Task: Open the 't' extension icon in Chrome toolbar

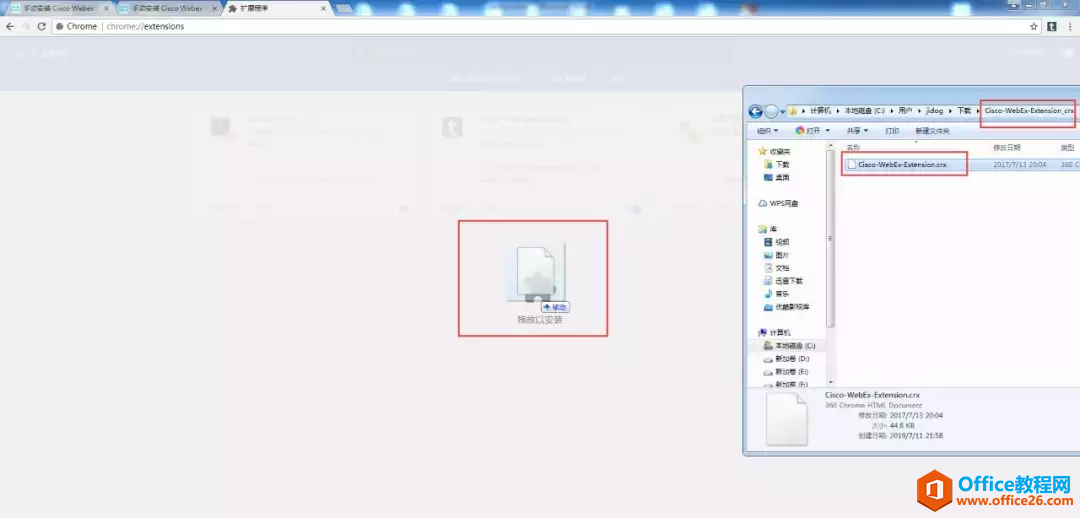Action: point(1052,26)
